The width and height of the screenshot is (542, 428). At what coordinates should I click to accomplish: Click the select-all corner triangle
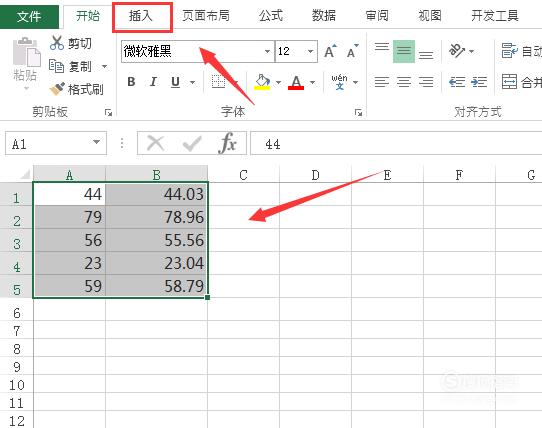[x=25, y=174]
